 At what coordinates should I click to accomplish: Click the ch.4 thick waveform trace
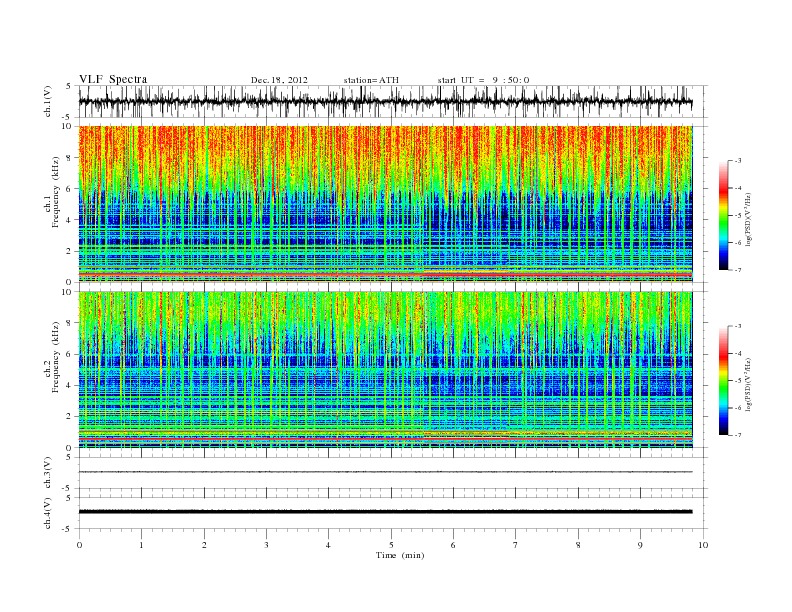click(385, 512)
